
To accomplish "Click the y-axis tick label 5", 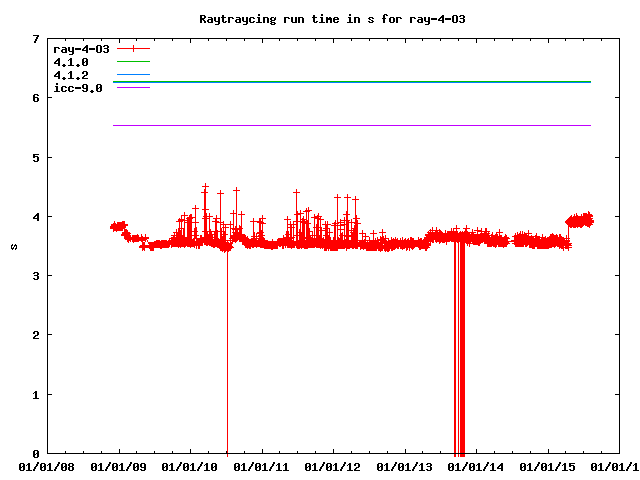I will point(35,158).
